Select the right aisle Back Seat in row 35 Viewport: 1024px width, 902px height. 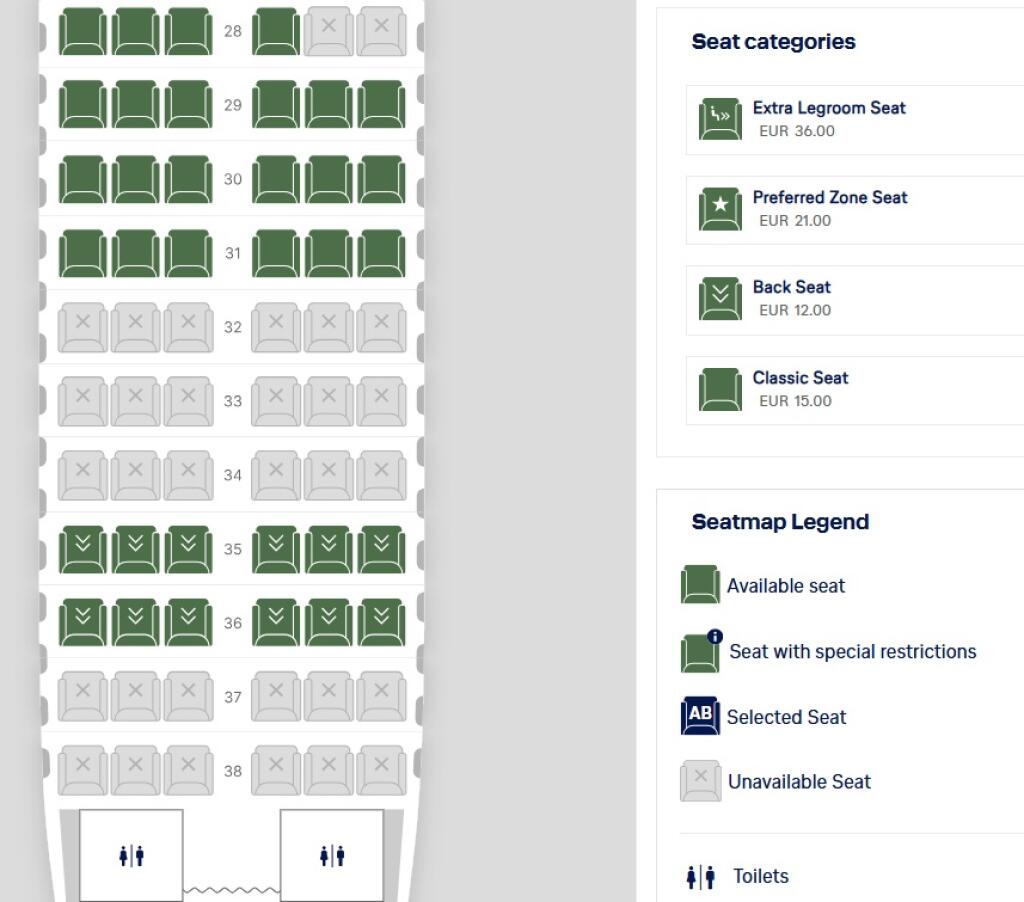coord(276,549)
